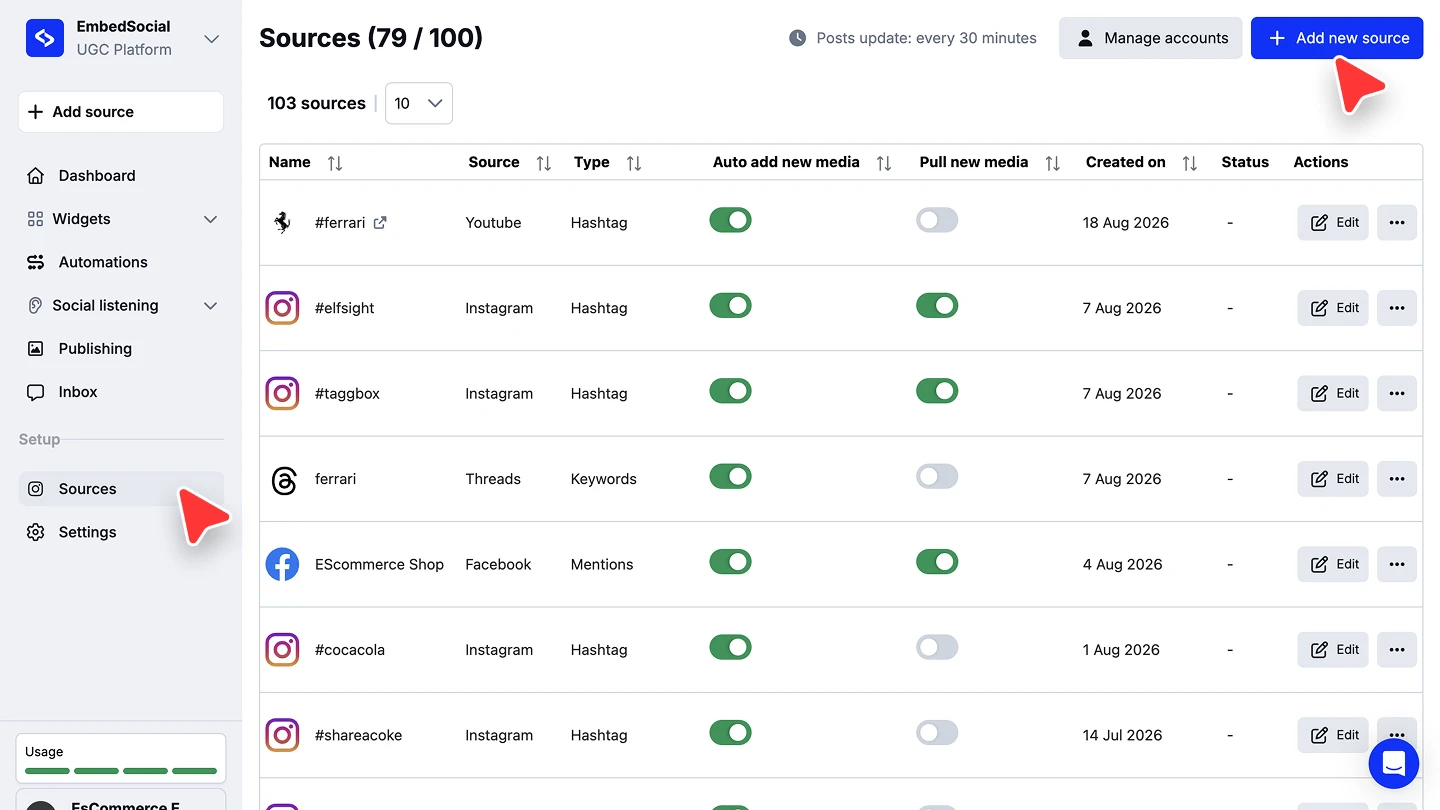This screenshot has height=810, width=1440.
Task: Disable Auto add new media for #ferrari
Action: (x=730, y=220)
